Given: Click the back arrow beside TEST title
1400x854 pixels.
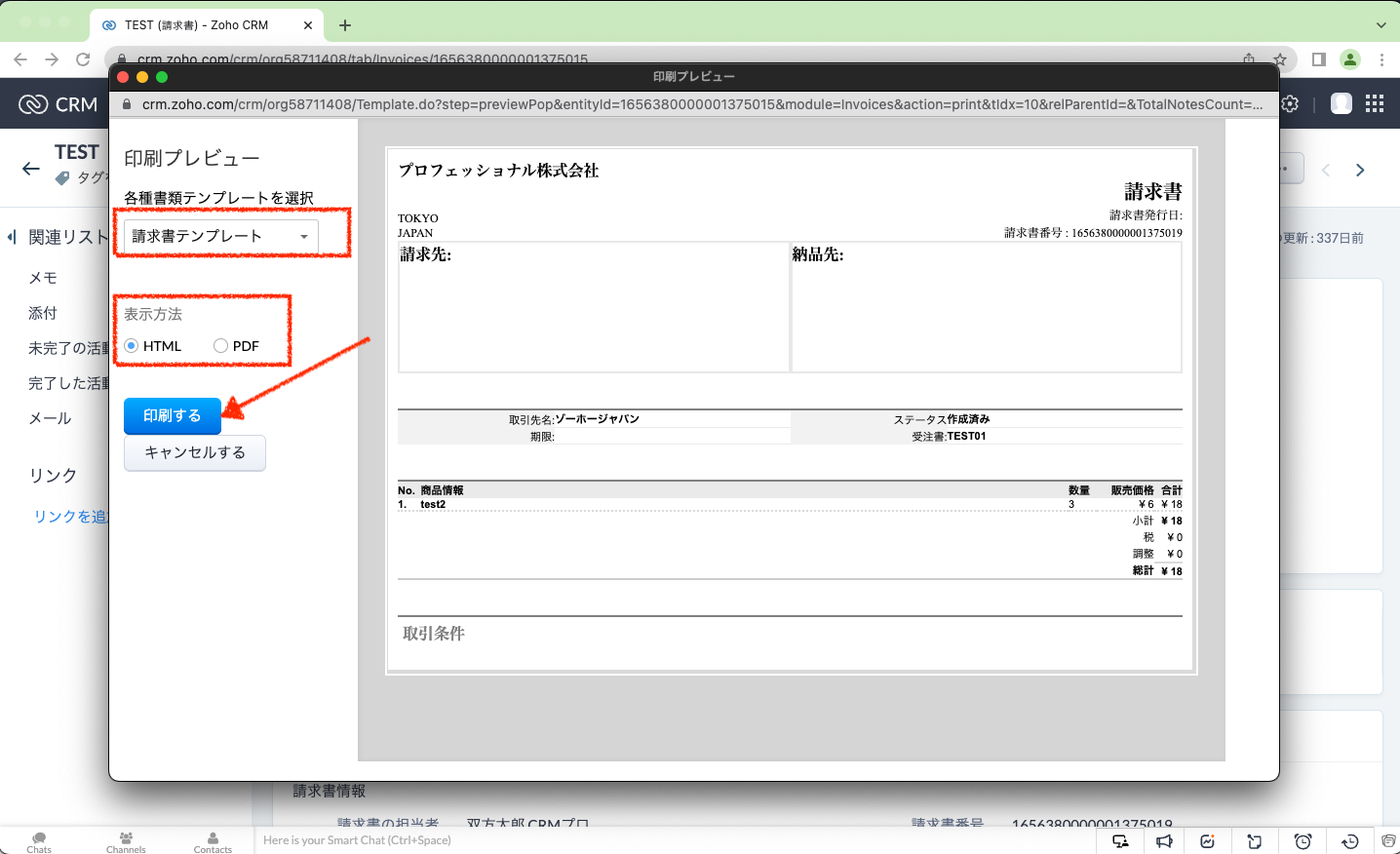Looking at the screenshot, I should coord(31,169).
